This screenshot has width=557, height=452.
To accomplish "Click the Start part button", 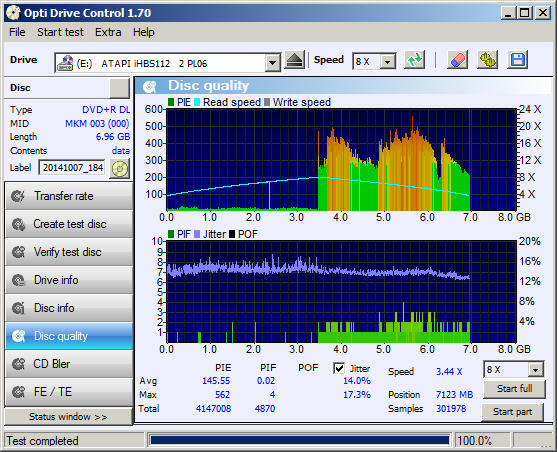I will click(x=512, y=412).
